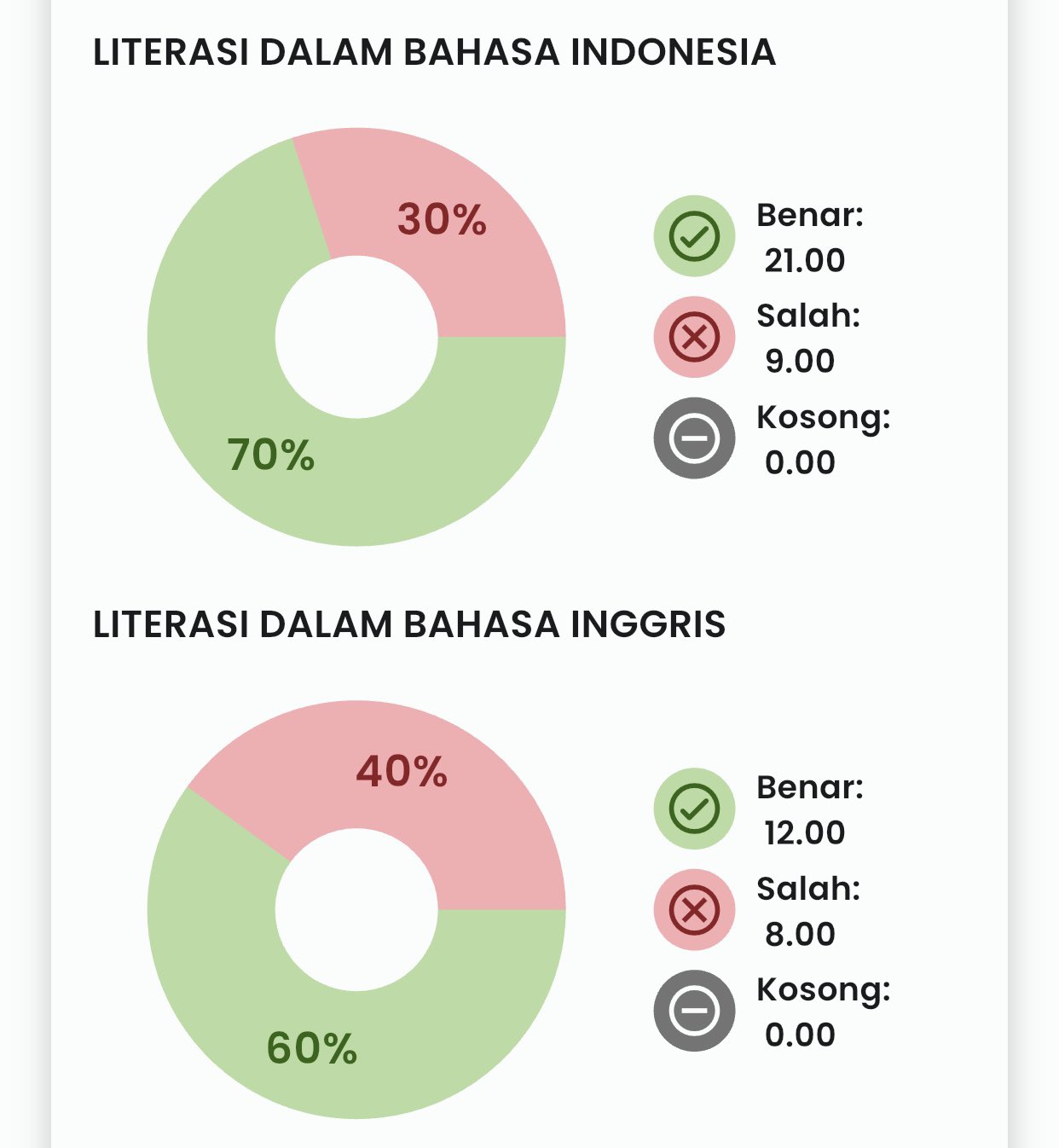Select the red 30% segment of the Indonesia chart
Image resolution: width=1059 pixels, height=1148 pixels.
(x=441, y=219)
